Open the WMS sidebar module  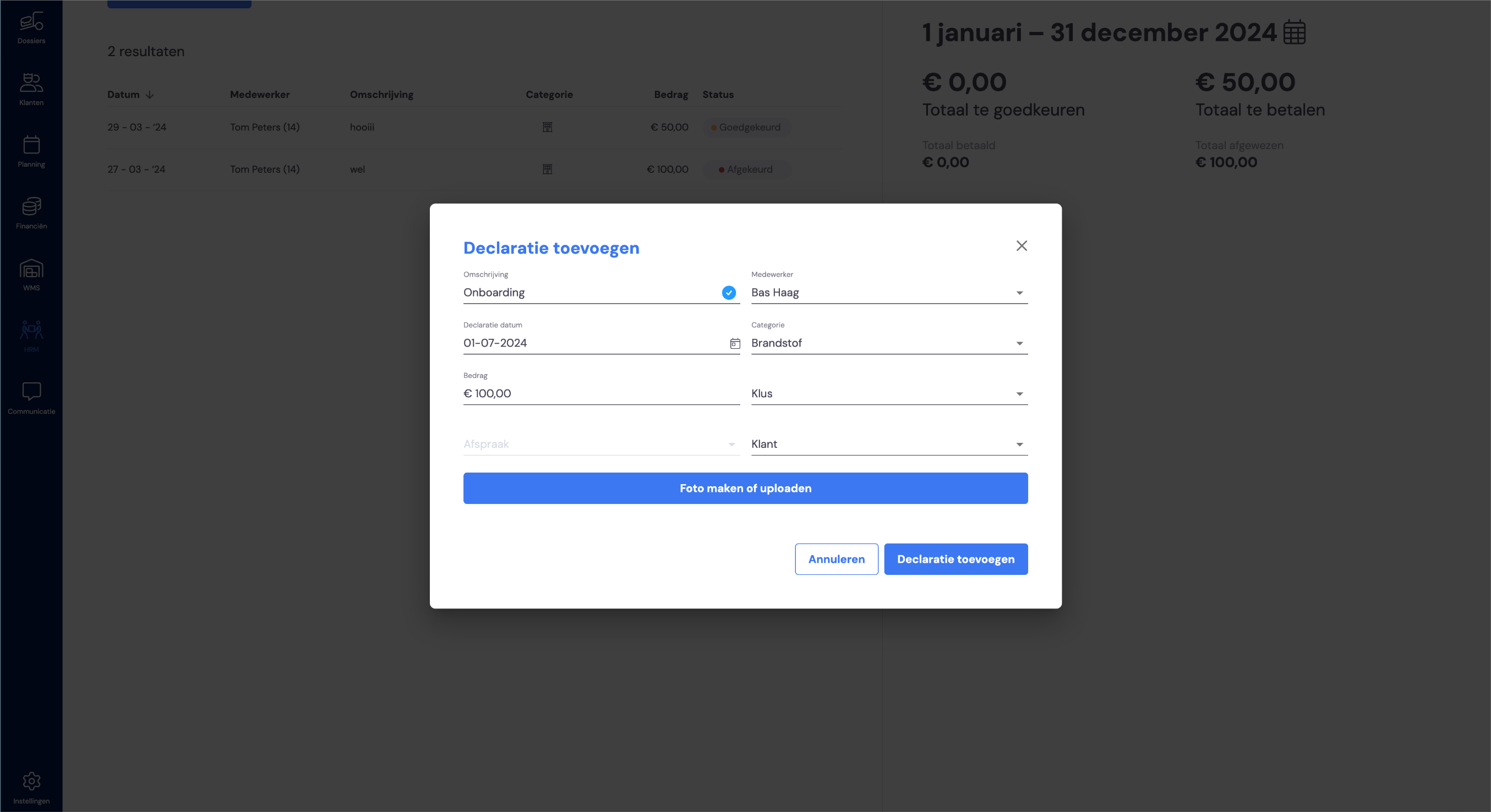31,275
